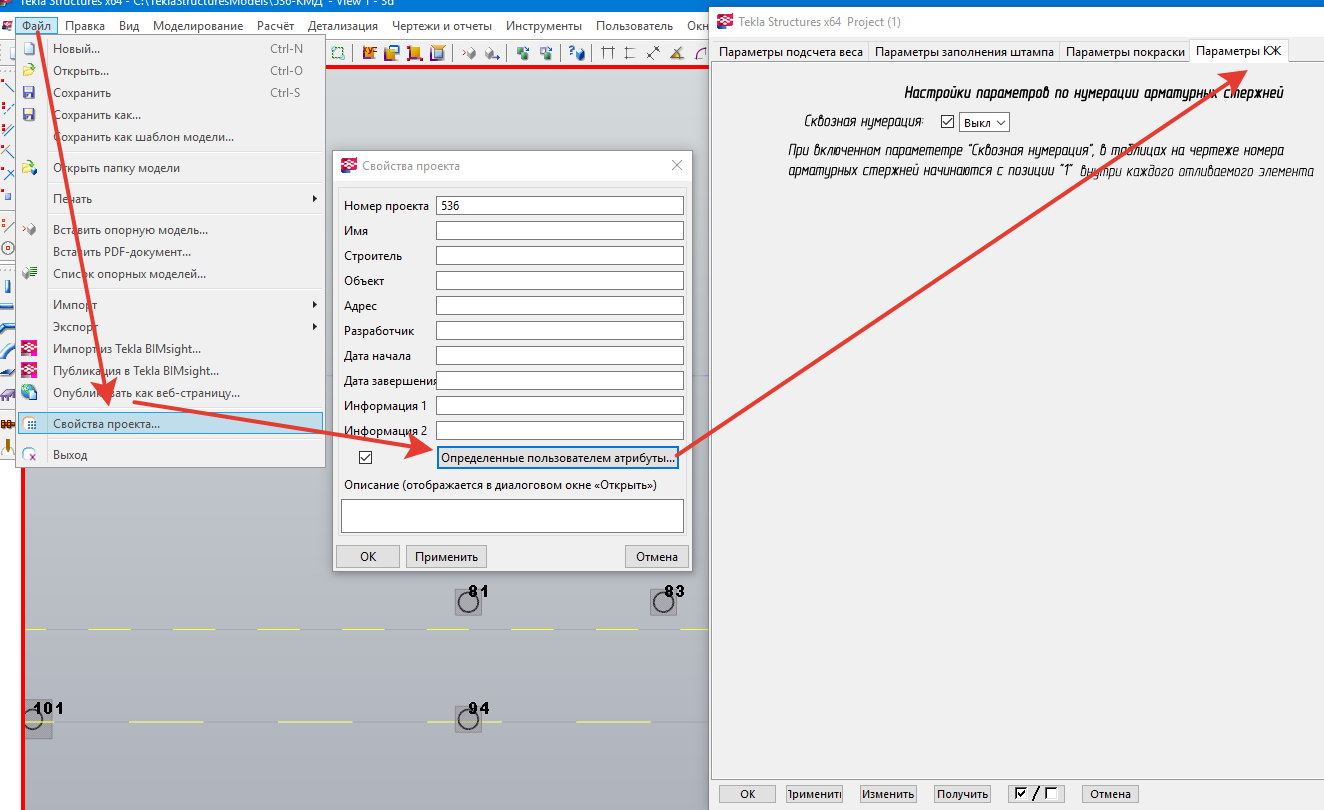Click the red-cornered yellow square toolbar icon
The image size is (1324, 810).
coord(415,53)
